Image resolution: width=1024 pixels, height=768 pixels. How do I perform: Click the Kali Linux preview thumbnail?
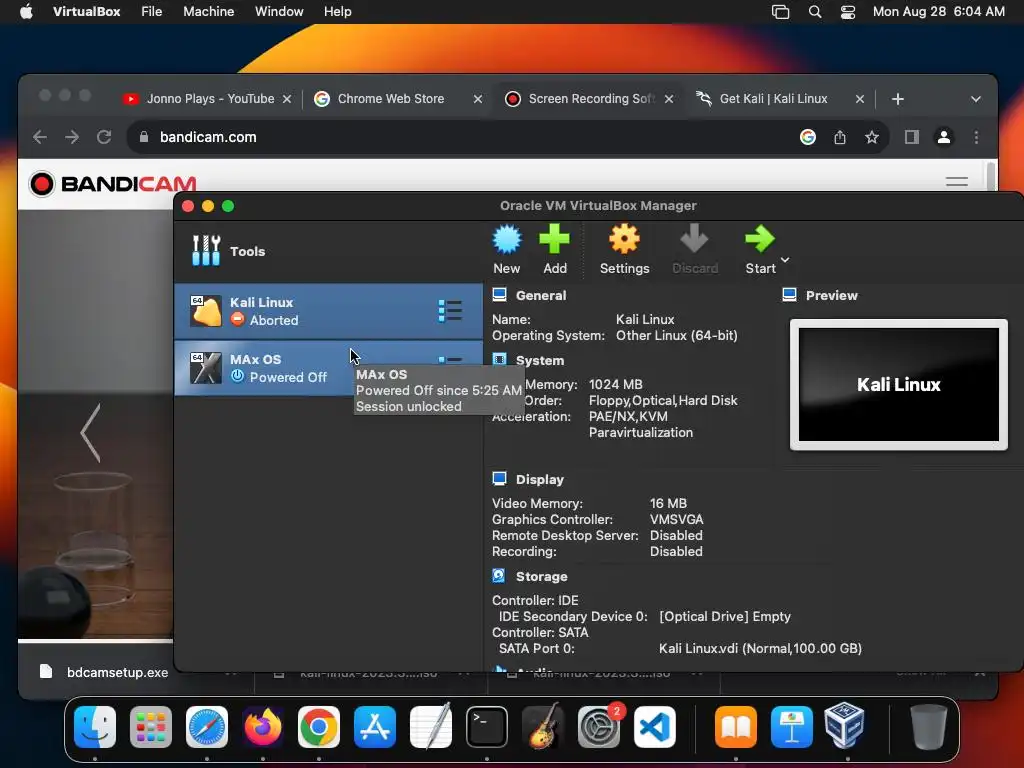pos(899,385)
